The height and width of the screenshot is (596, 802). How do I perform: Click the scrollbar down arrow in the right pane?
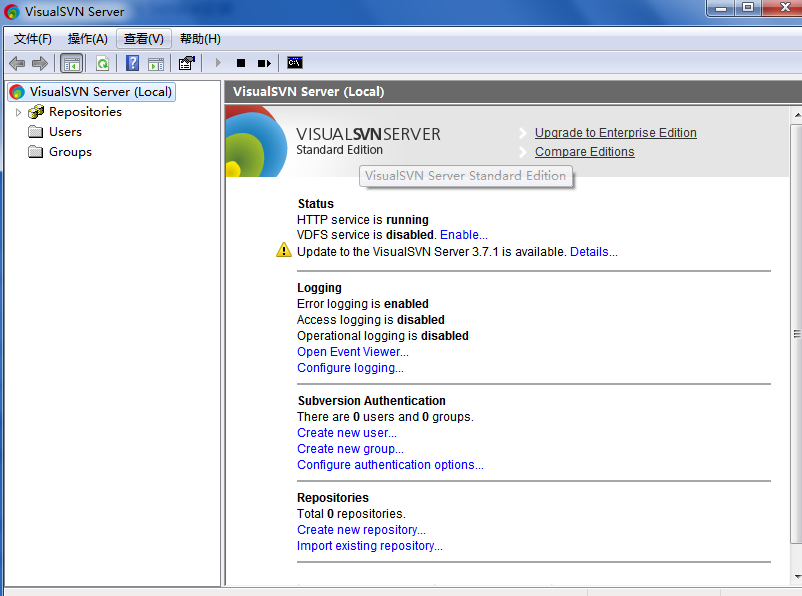click(796, 577)
